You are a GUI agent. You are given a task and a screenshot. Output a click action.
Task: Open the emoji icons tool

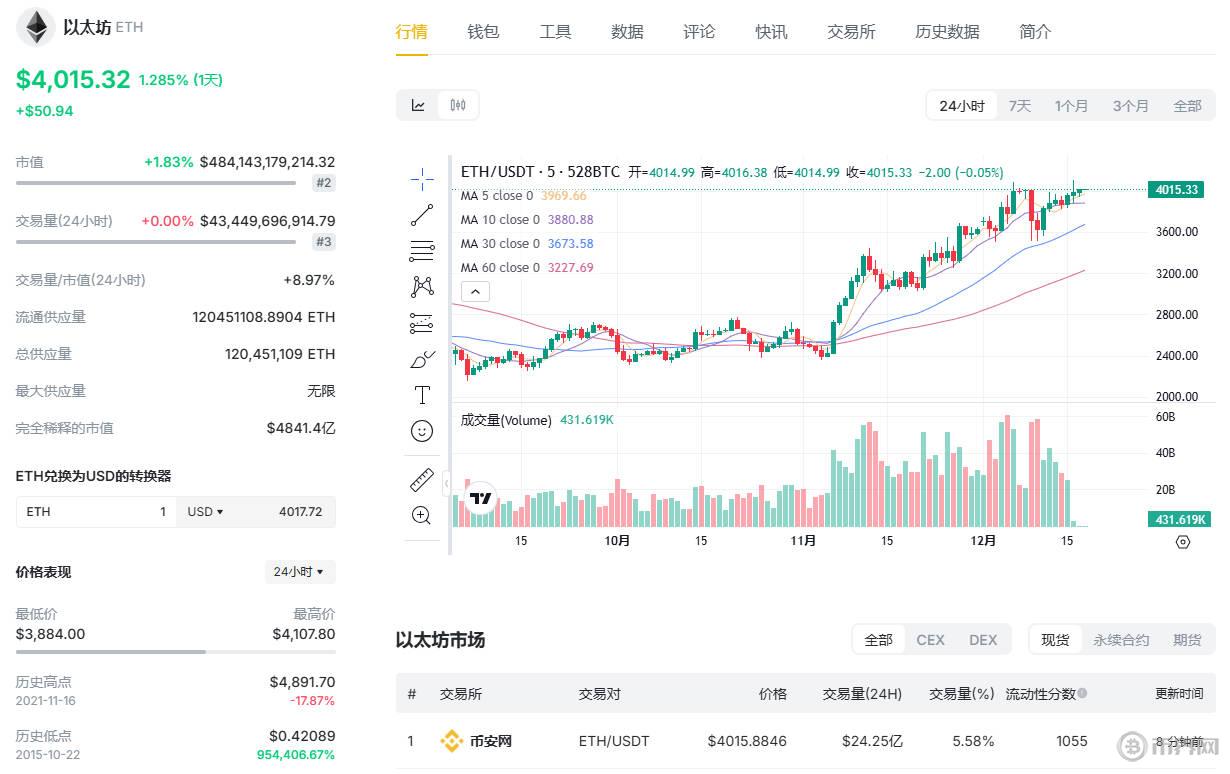[x=422, y=431]
